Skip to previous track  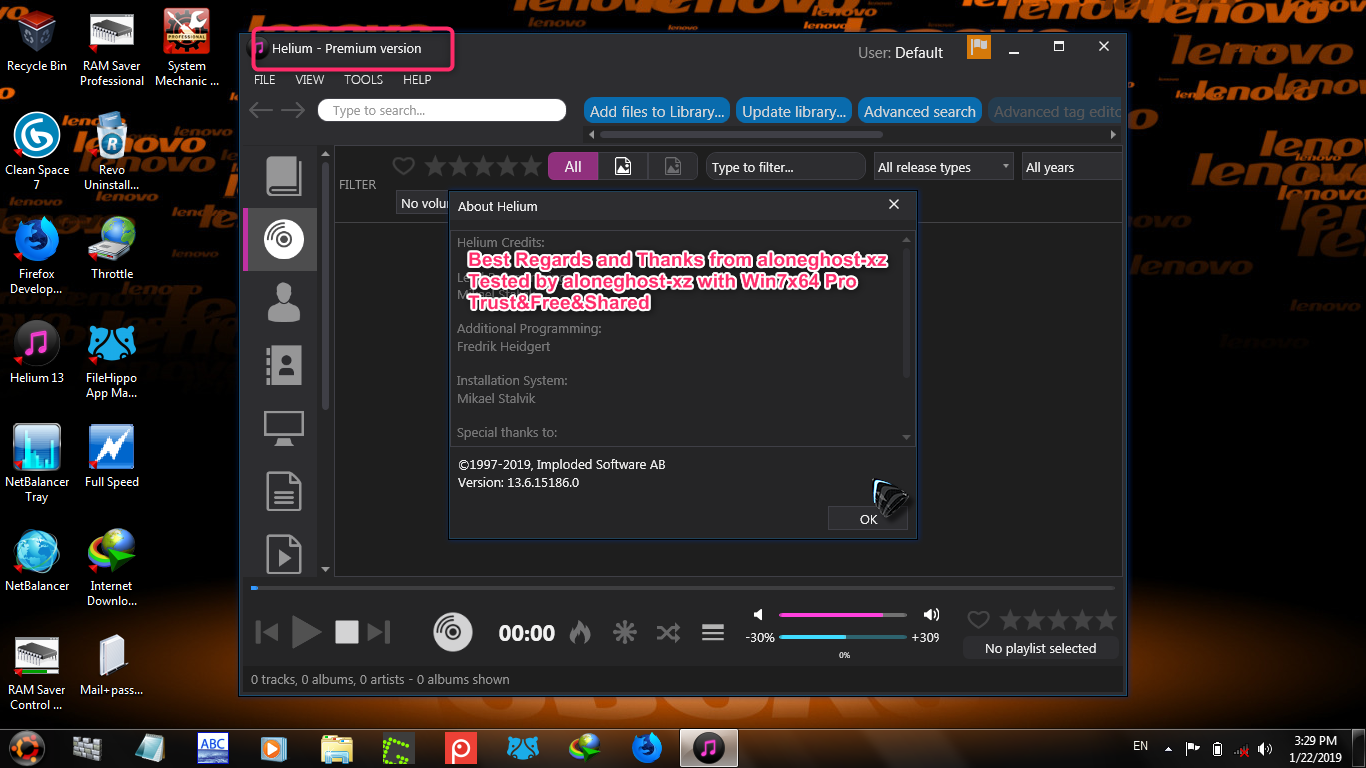pos(267,632)
